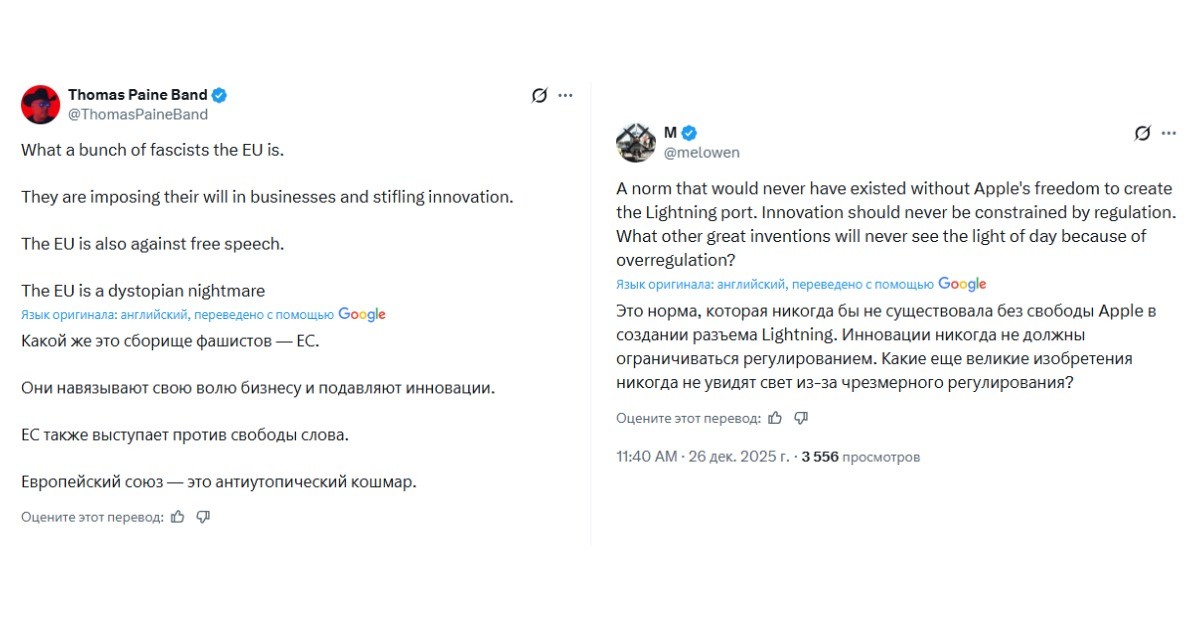Thumbs up the melowen post translation
This screenshot has height=630, width=1200.
pos(775,418)
